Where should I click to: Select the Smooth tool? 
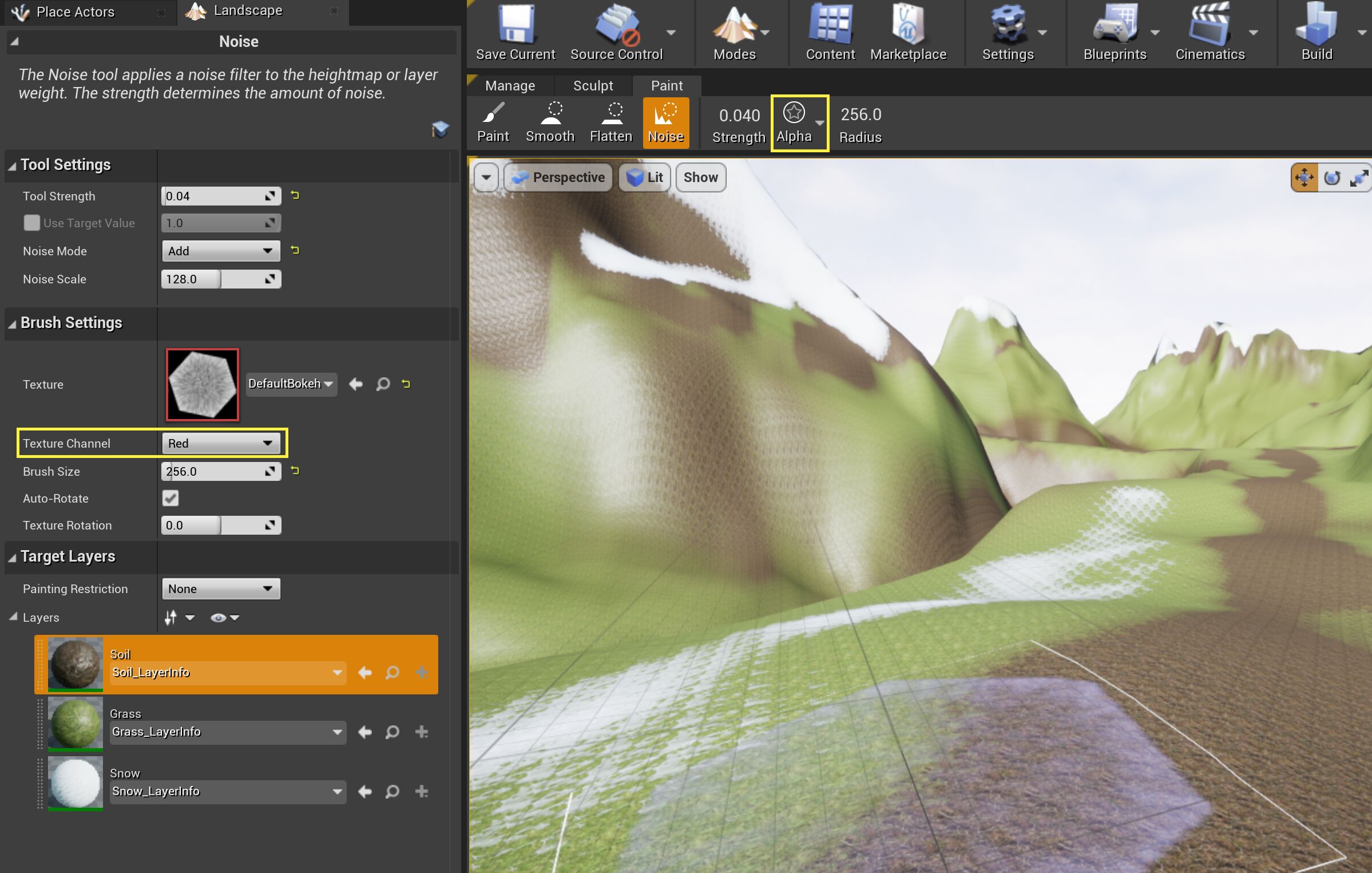tap(549, 122)
